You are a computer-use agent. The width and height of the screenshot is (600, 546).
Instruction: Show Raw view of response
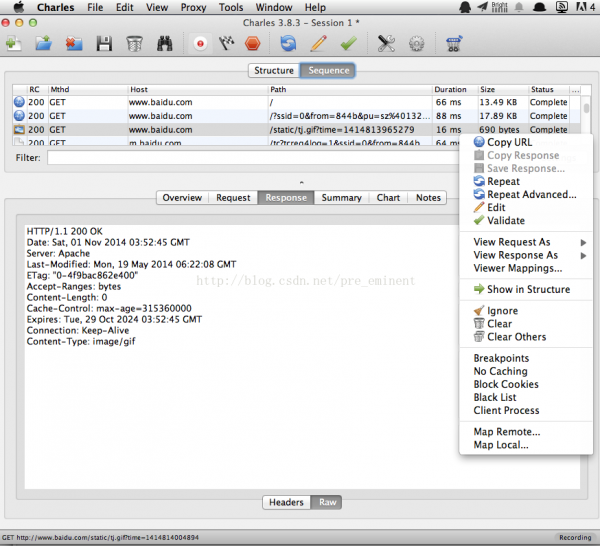click(x=327, y=502)
